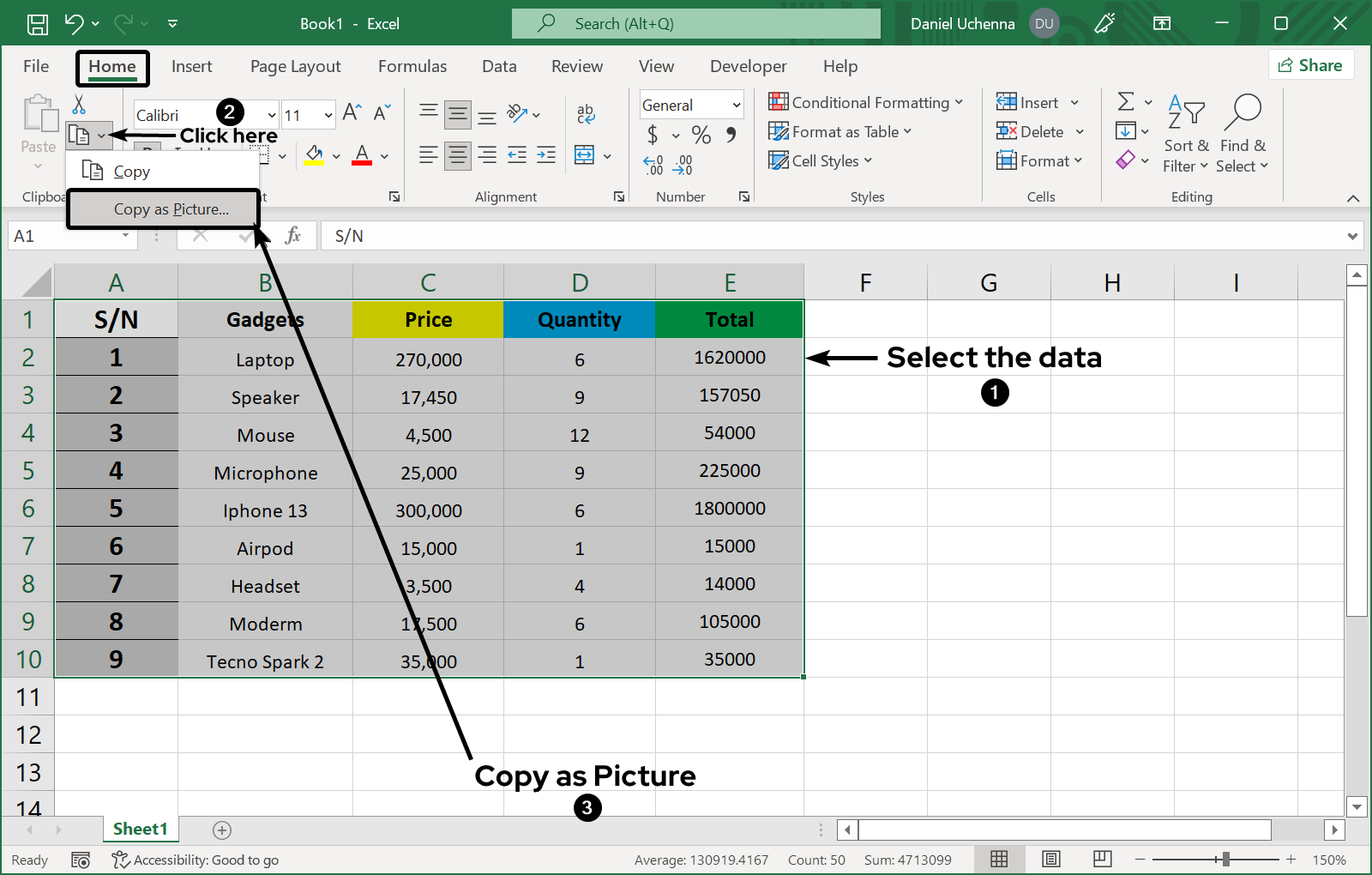The height and width of the screenshot is (875, 1372).
Task: Click zoom in on the zoom slider
Action: click(1291, 860)
